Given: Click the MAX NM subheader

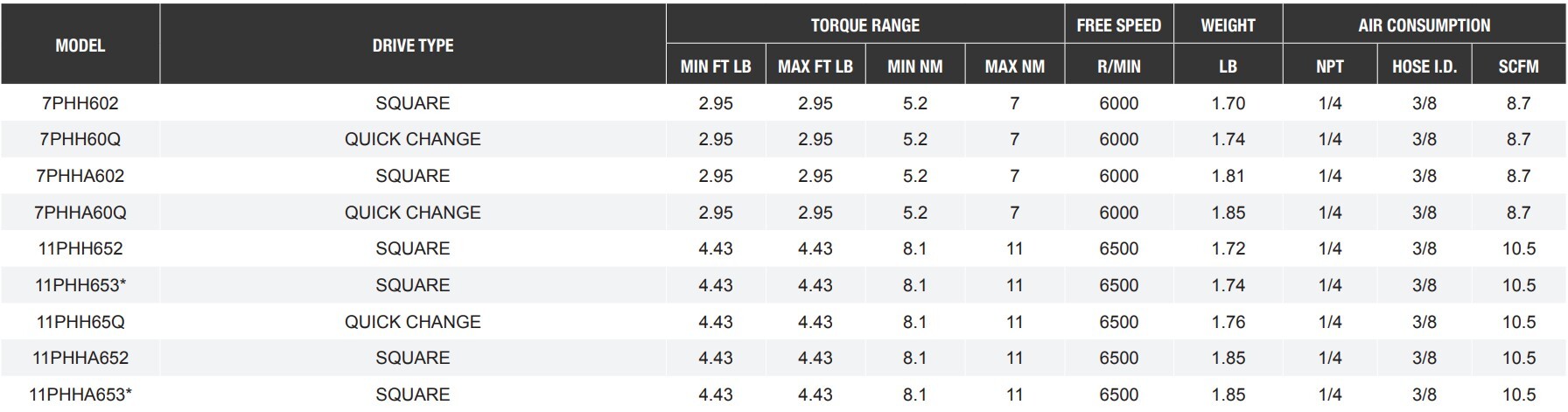Looking at the screenshot, I should point(1014,66).
